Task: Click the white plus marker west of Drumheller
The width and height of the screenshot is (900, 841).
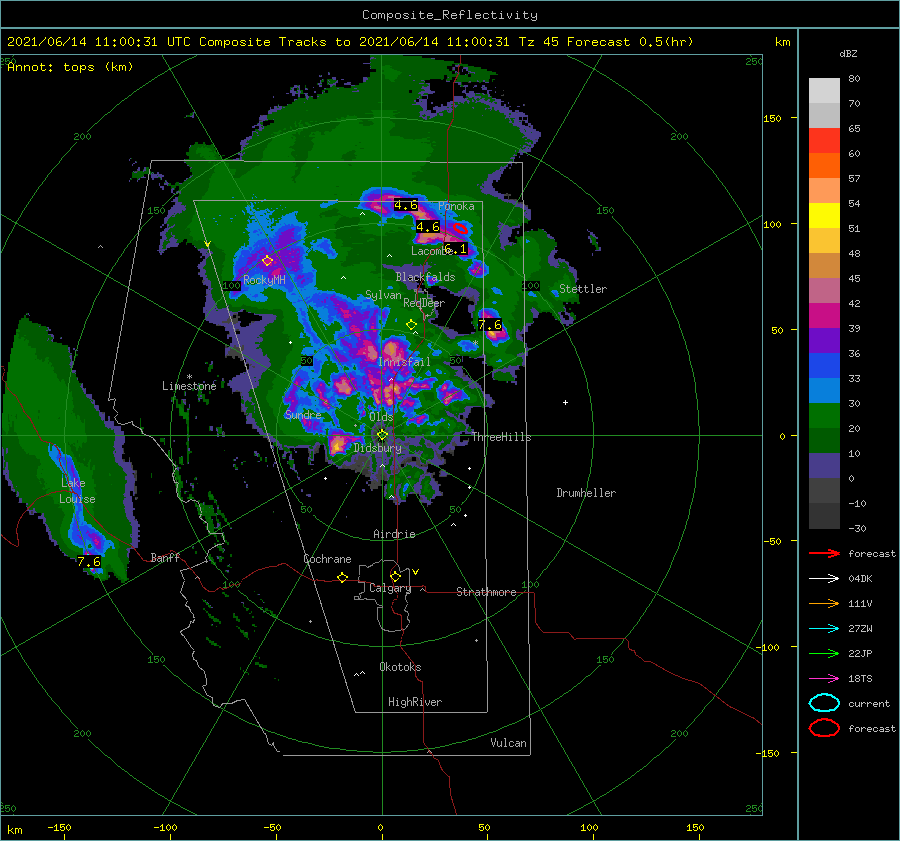Action: [565, 402]
